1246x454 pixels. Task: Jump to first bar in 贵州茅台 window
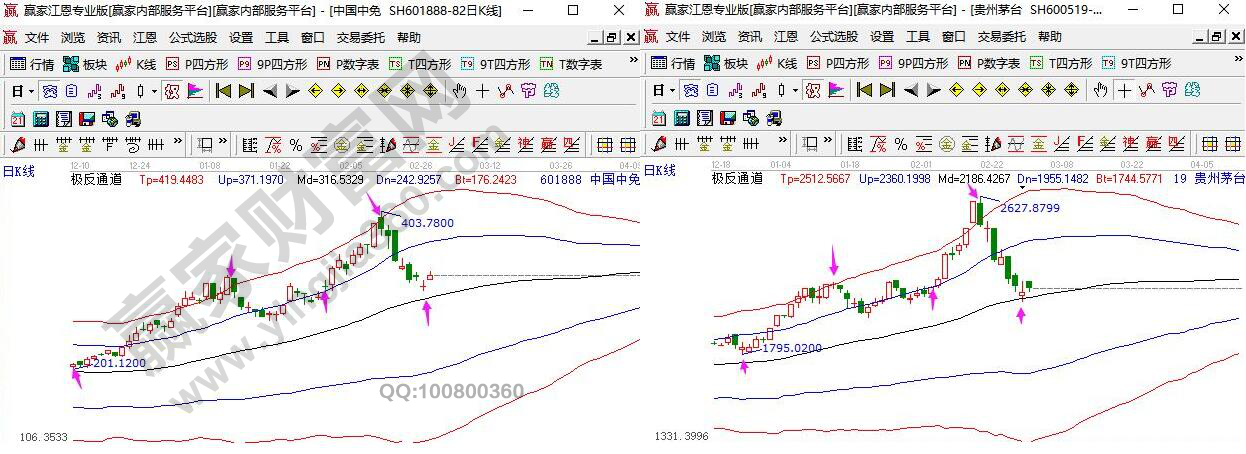pyautogui.click(x=863, y=91)
